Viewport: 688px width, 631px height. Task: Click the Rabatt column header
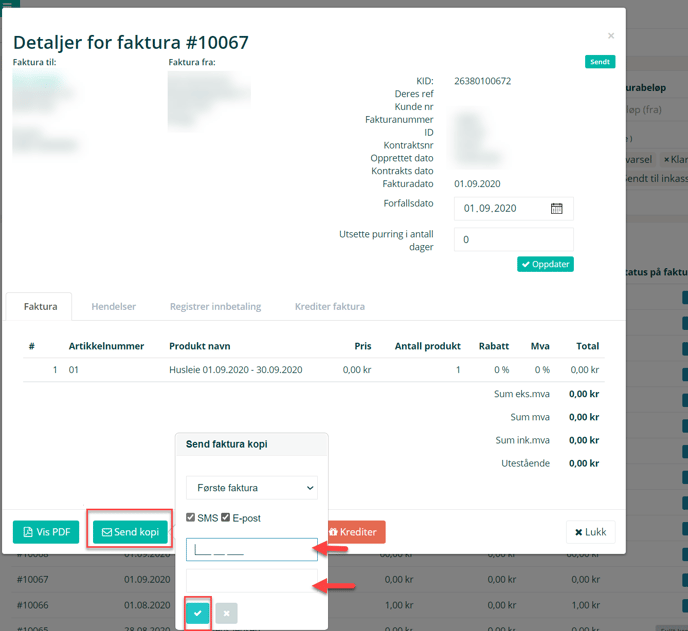(x=494, y=346)
